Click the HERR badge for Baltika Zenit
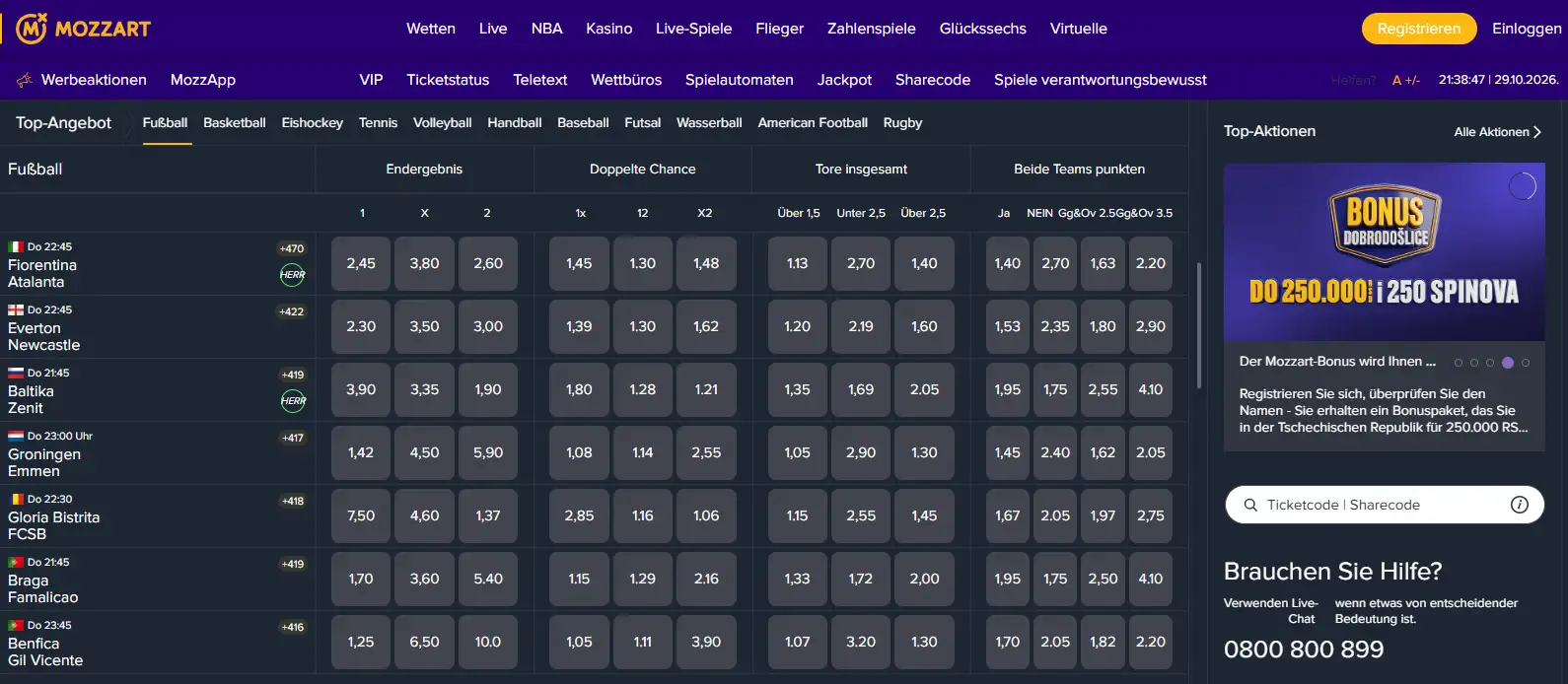Viewport: 1568px width, 684px height. click(x=293, y=401)
